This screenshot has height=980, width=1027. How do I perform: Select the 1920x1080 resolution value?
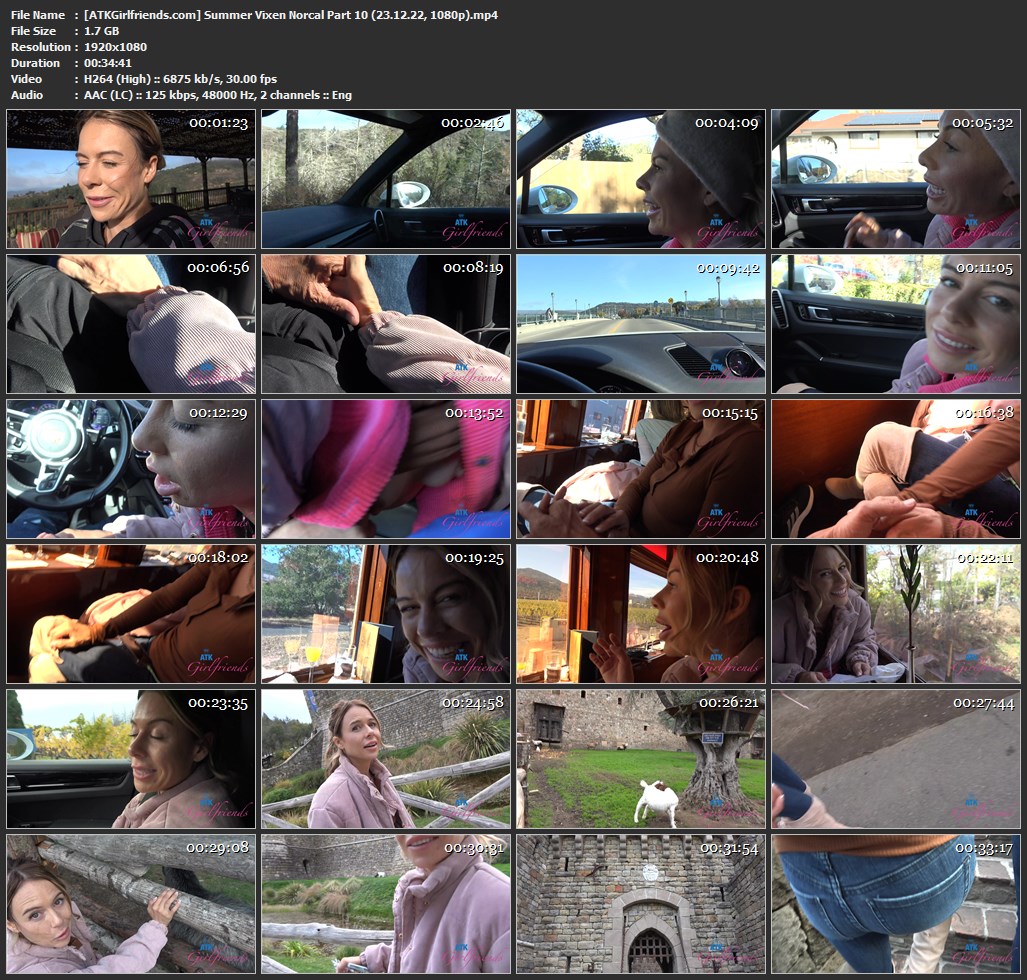pos(115,47)
